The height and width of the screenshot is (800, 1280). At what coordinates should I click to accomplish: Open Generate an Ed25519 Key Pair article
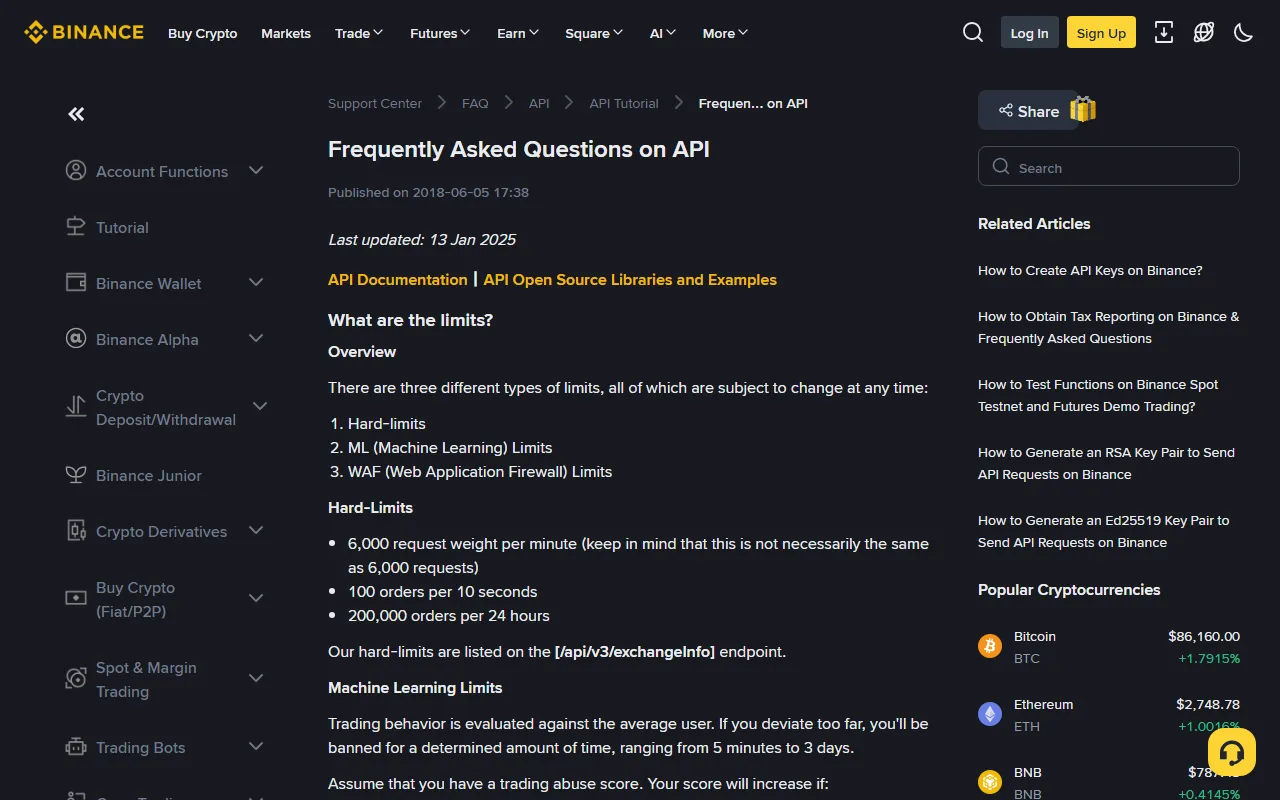[x=1104, y=531]
